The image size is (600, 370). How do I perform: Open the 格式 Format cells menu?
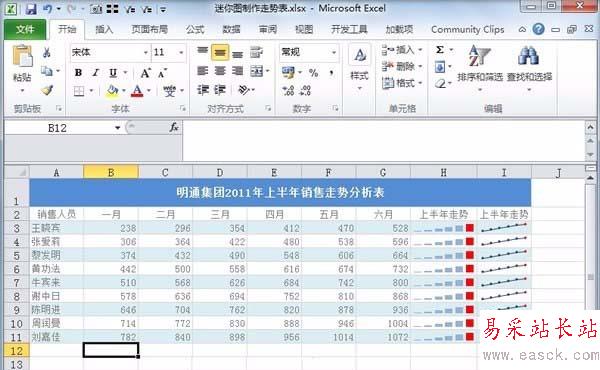point(402,83)
